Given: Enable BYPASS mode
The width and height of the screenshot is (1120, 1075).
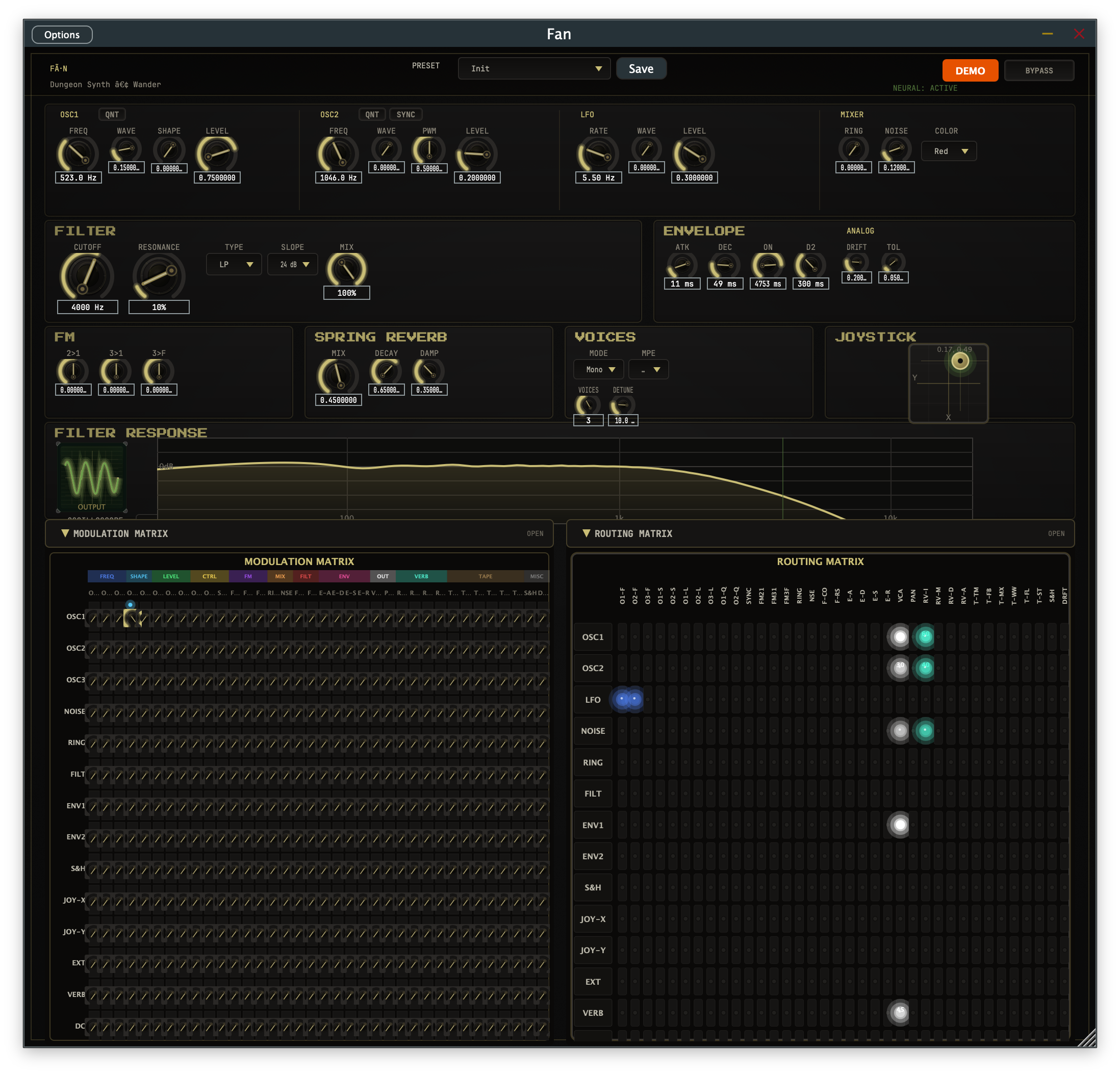Looking at the screenshot, I should (x=1039, y=70).
